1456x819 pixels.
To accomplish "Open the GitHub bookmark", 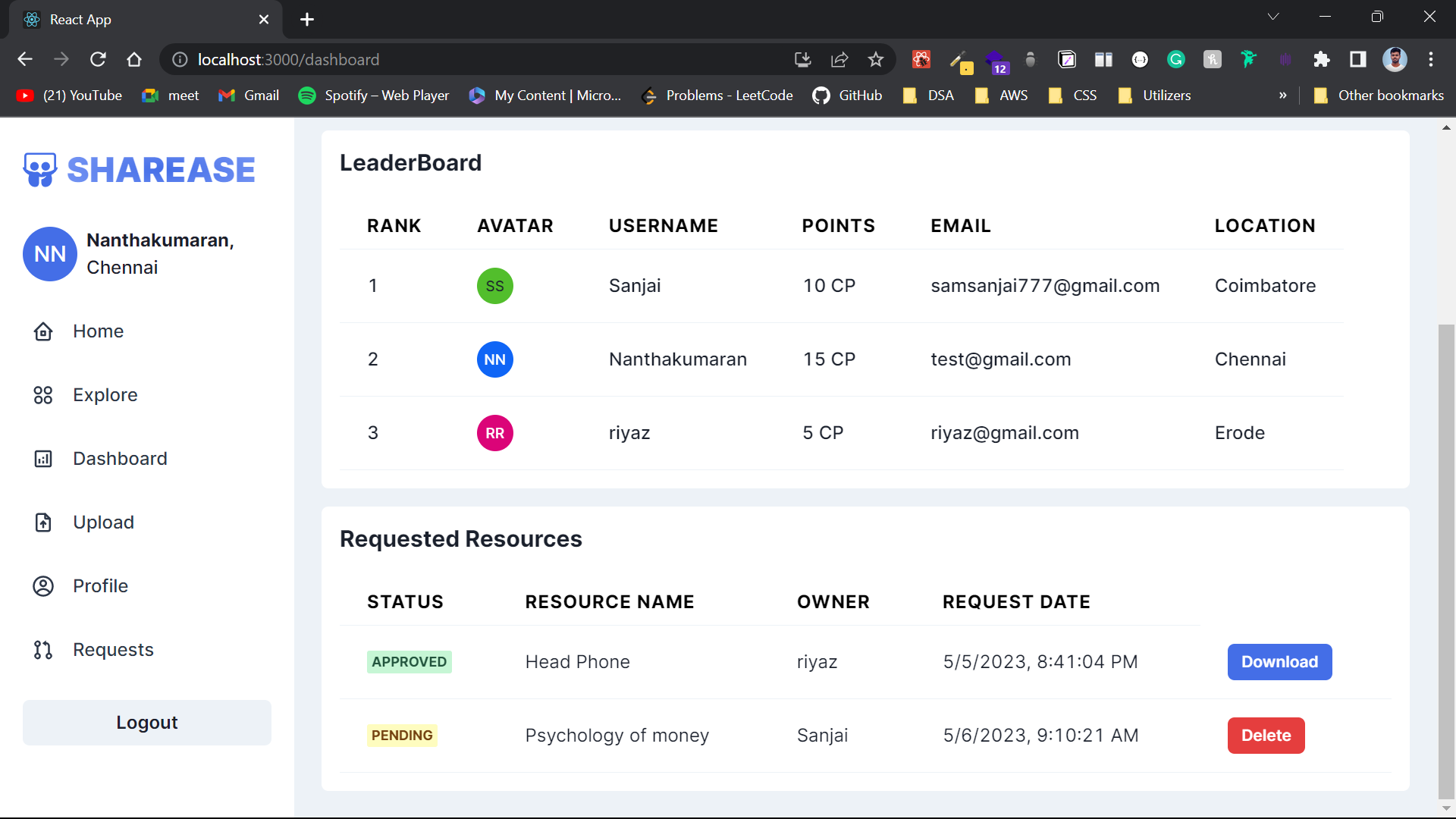I will coord(847,96).
